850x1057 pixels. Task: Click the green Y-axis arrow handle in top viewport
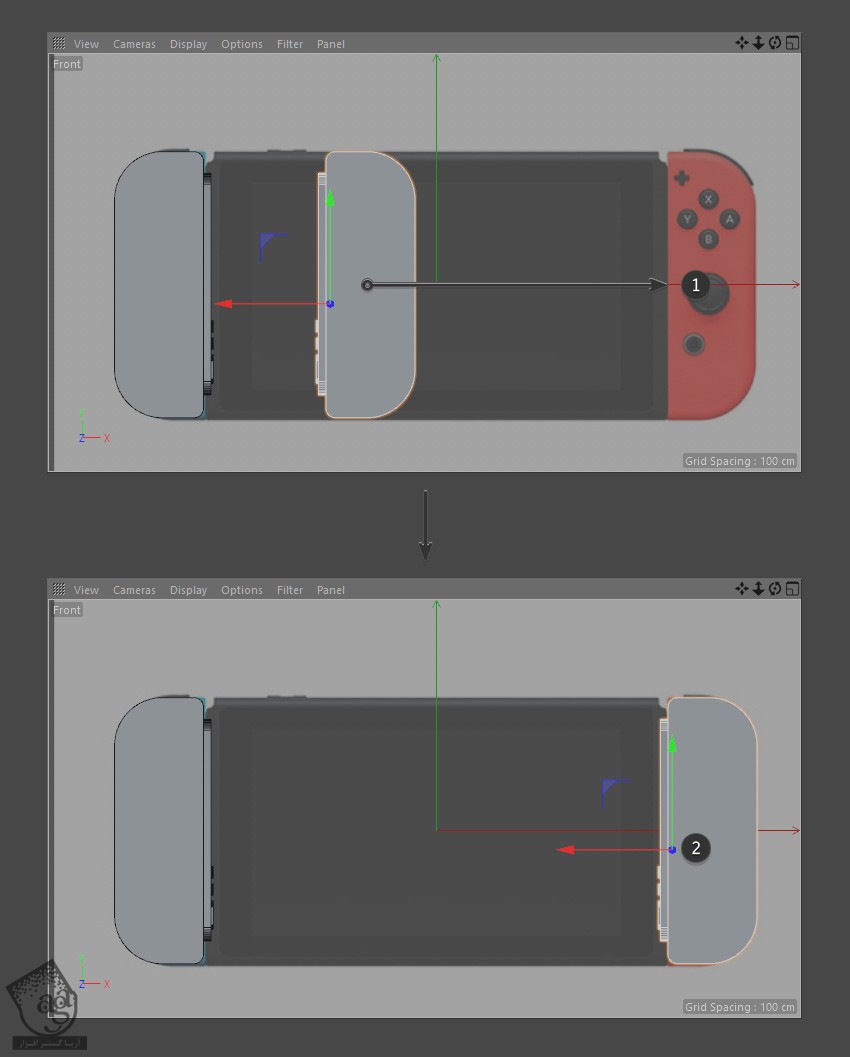pos(330,199)
